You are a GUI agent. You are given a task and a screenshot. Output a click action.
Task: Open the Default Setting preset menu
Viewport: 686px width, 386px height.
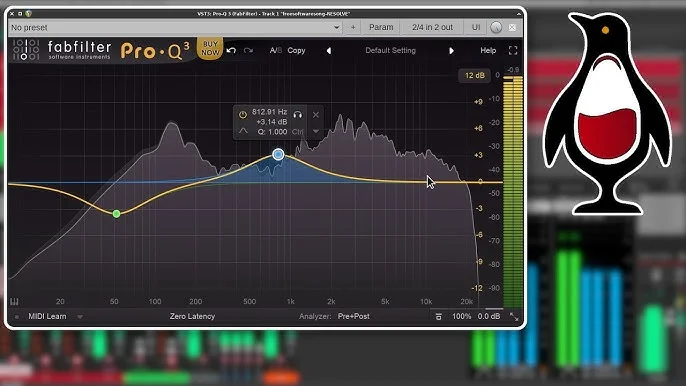click(x=390, y=50)
